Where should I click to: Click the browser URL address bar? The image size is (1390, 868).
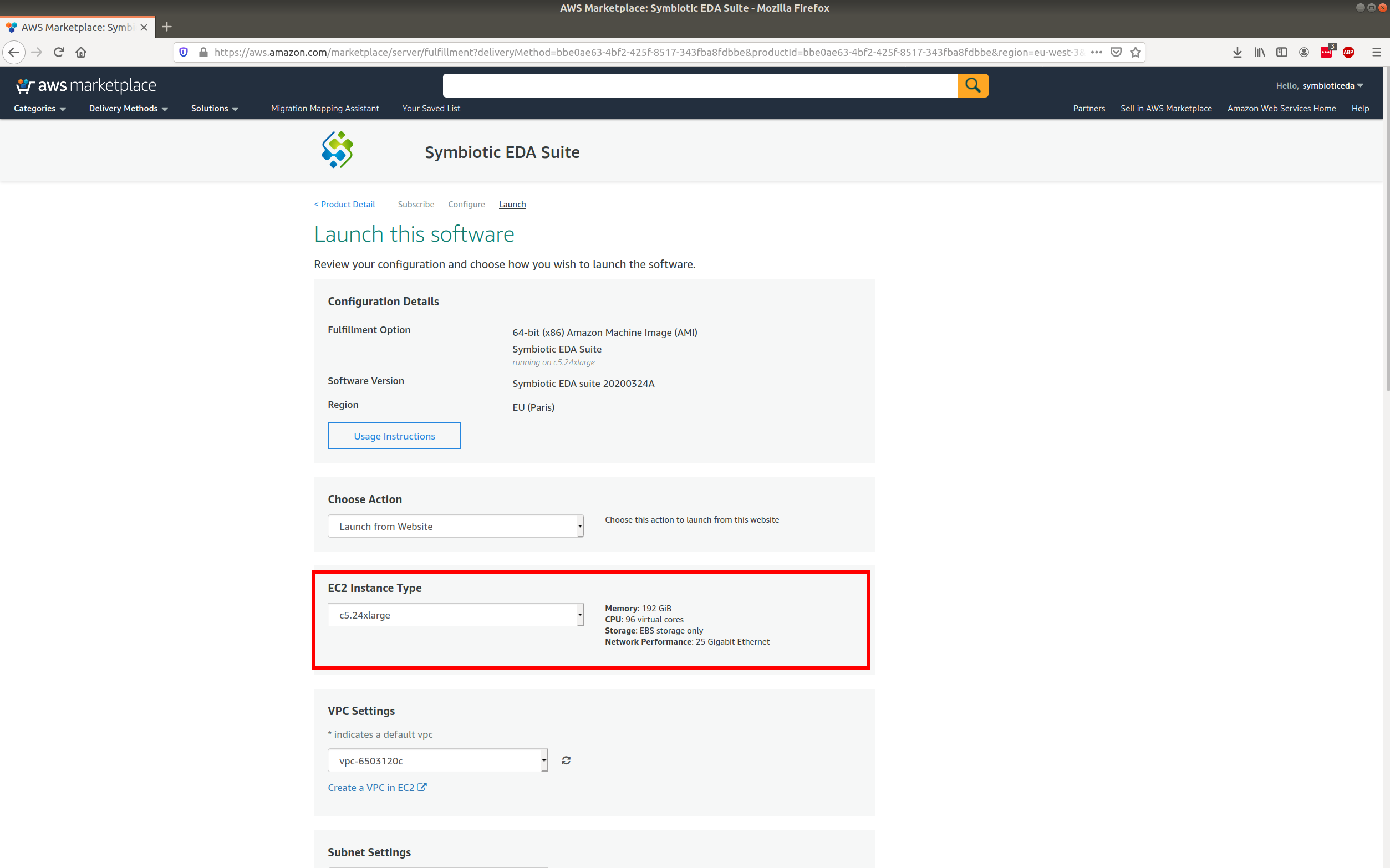(649, 52)
